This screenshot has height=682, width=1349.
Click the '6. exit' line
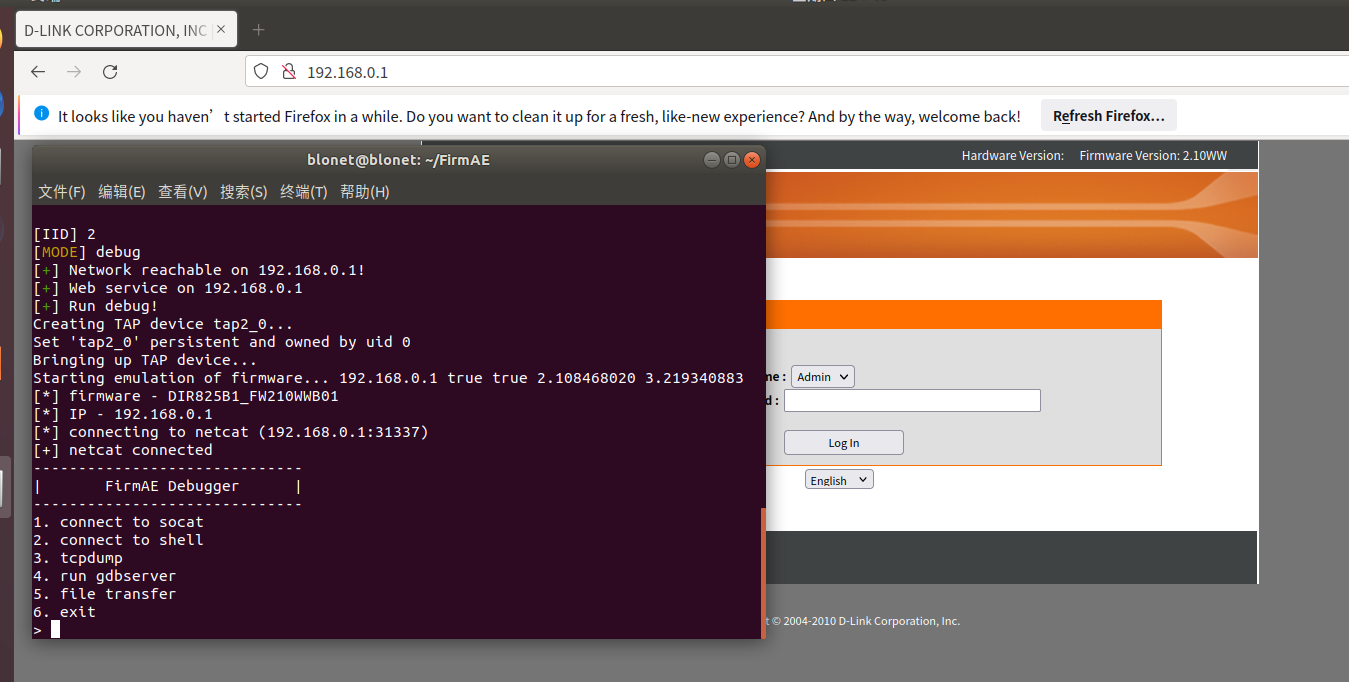(x=64, y=612)
